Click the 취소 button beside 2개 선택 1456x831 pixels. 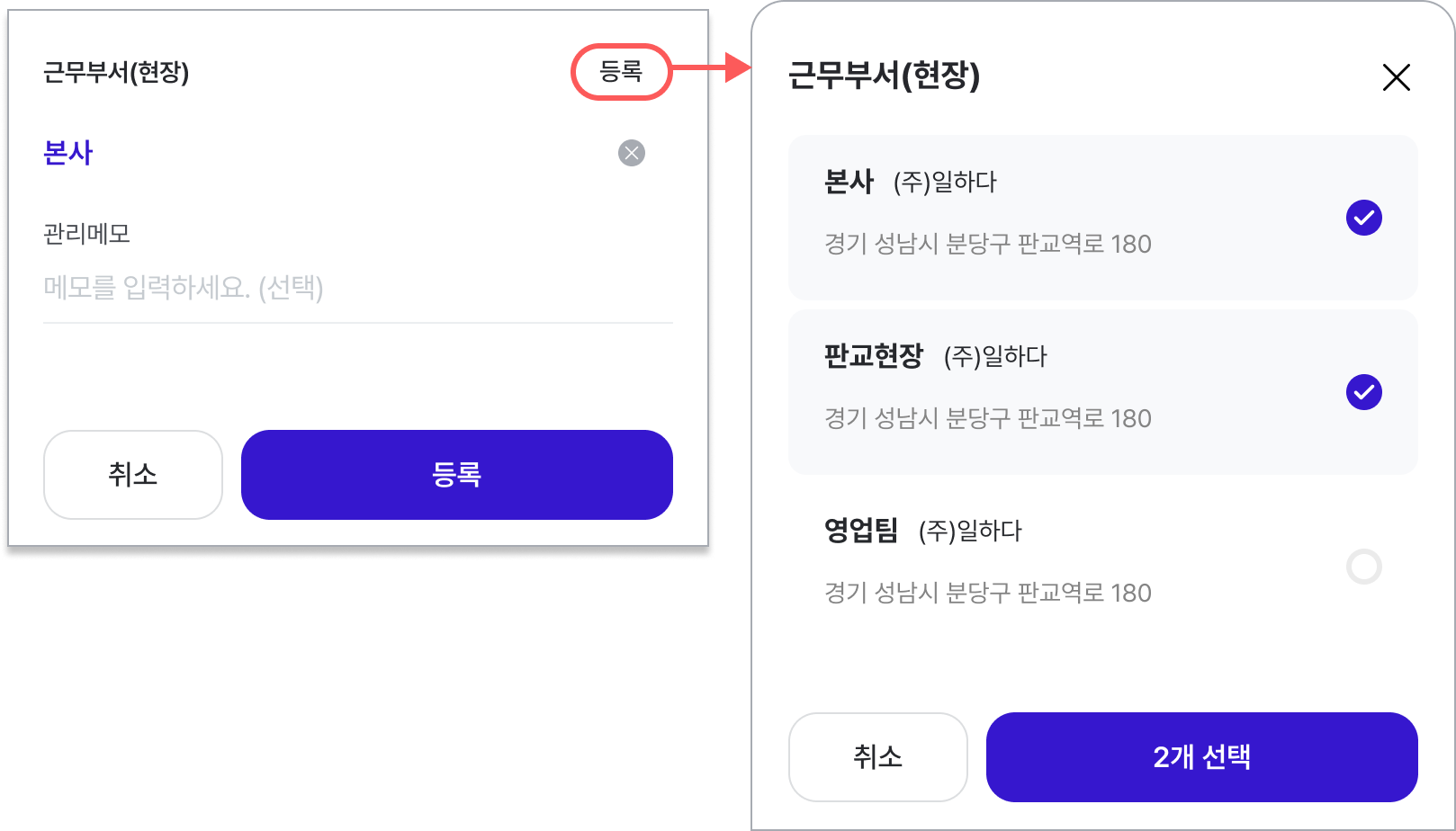[x=878, y=757]
